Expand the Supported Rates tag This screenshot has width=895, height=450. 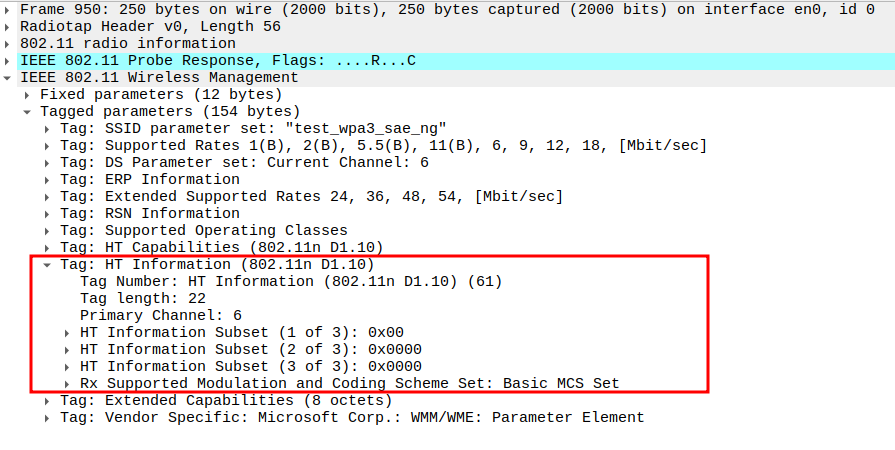pos(48,145)
